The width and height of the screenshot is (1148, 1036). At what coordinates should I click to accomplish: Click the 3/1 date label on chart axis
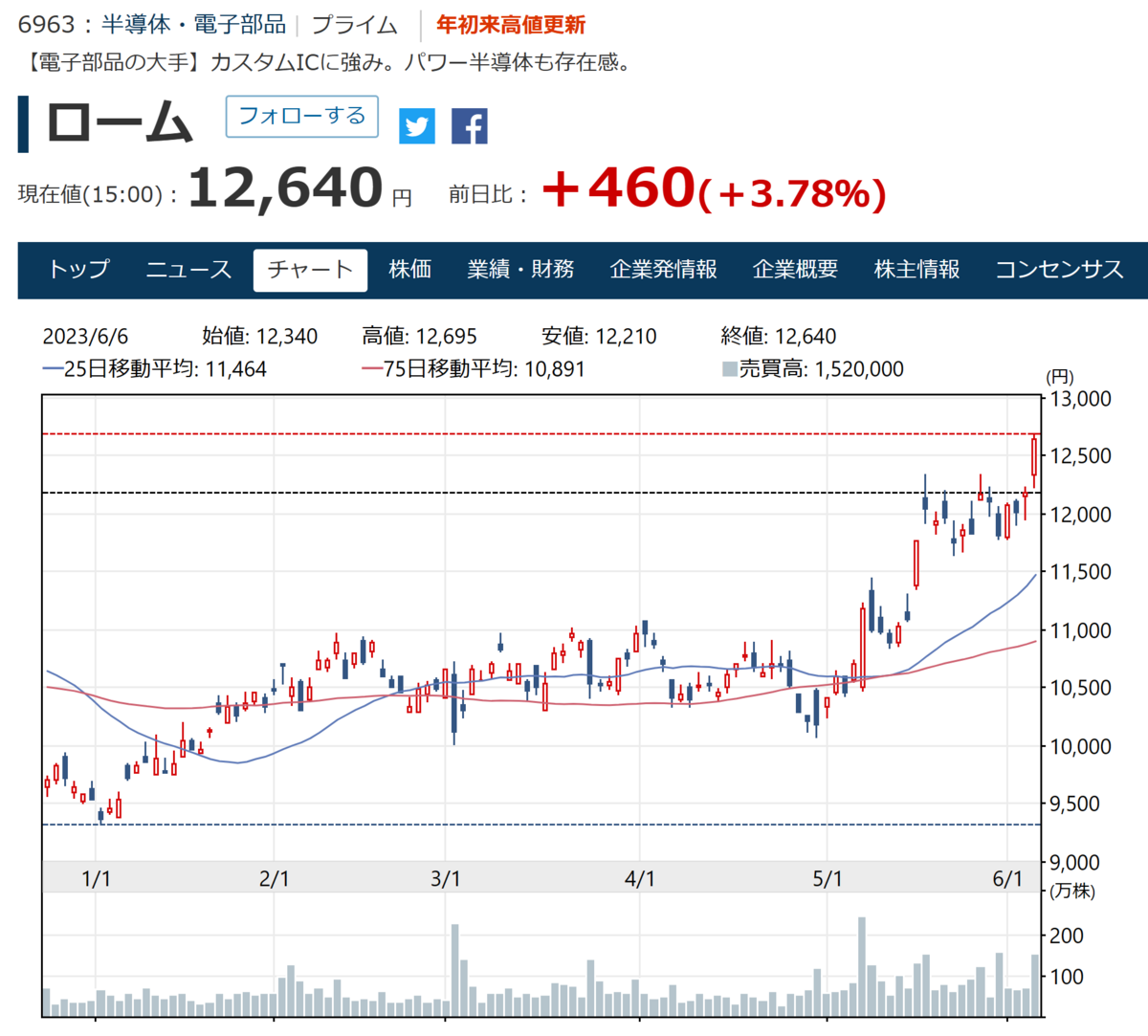pos(446,879)
